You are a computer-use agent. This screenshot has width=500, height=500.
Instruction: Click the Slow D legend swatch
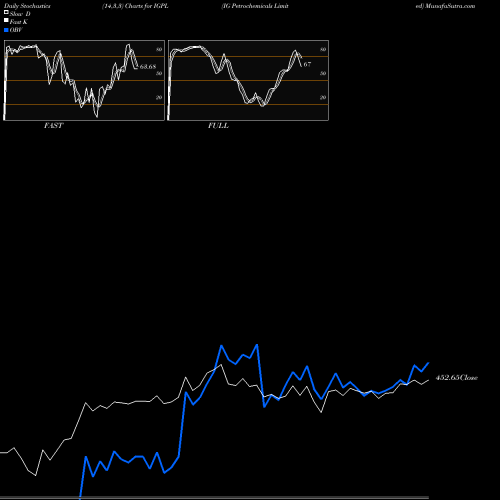pyautogui.click(x=6, y=13)
